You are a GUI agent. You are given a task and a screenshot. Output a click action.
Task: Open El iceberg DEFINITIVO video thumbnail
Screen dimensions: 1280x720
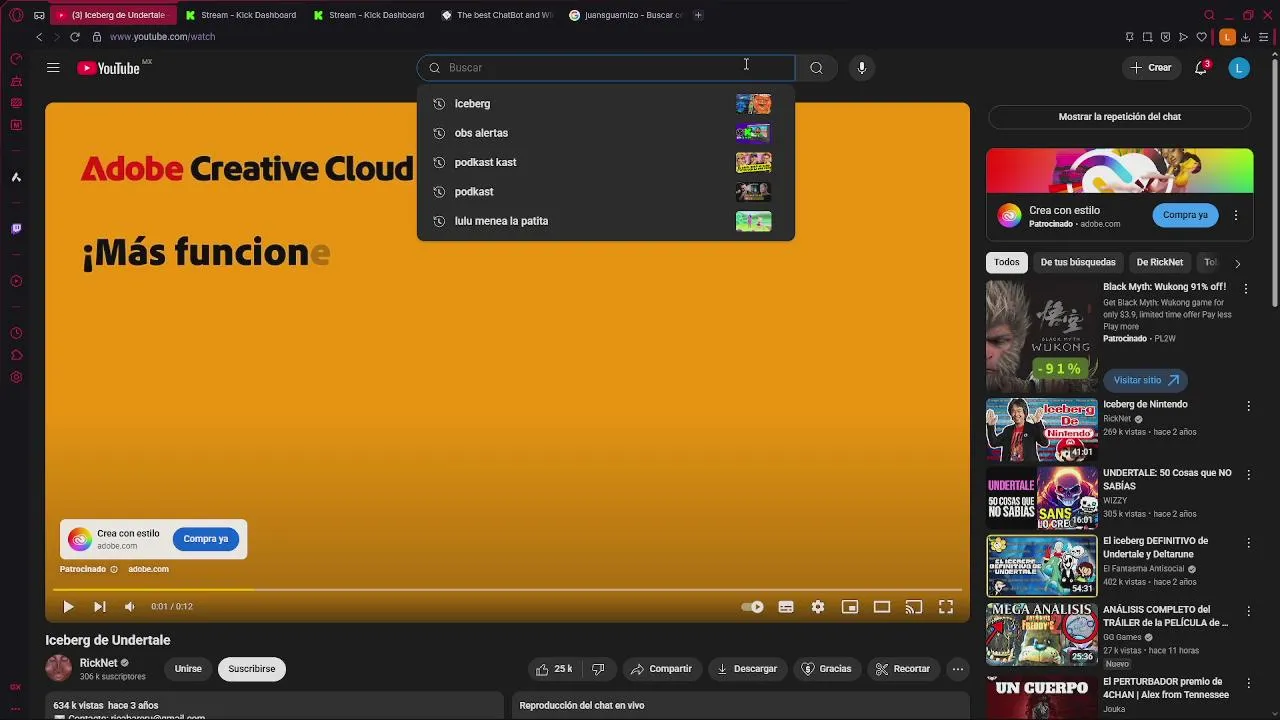(x=1042, y=566)
